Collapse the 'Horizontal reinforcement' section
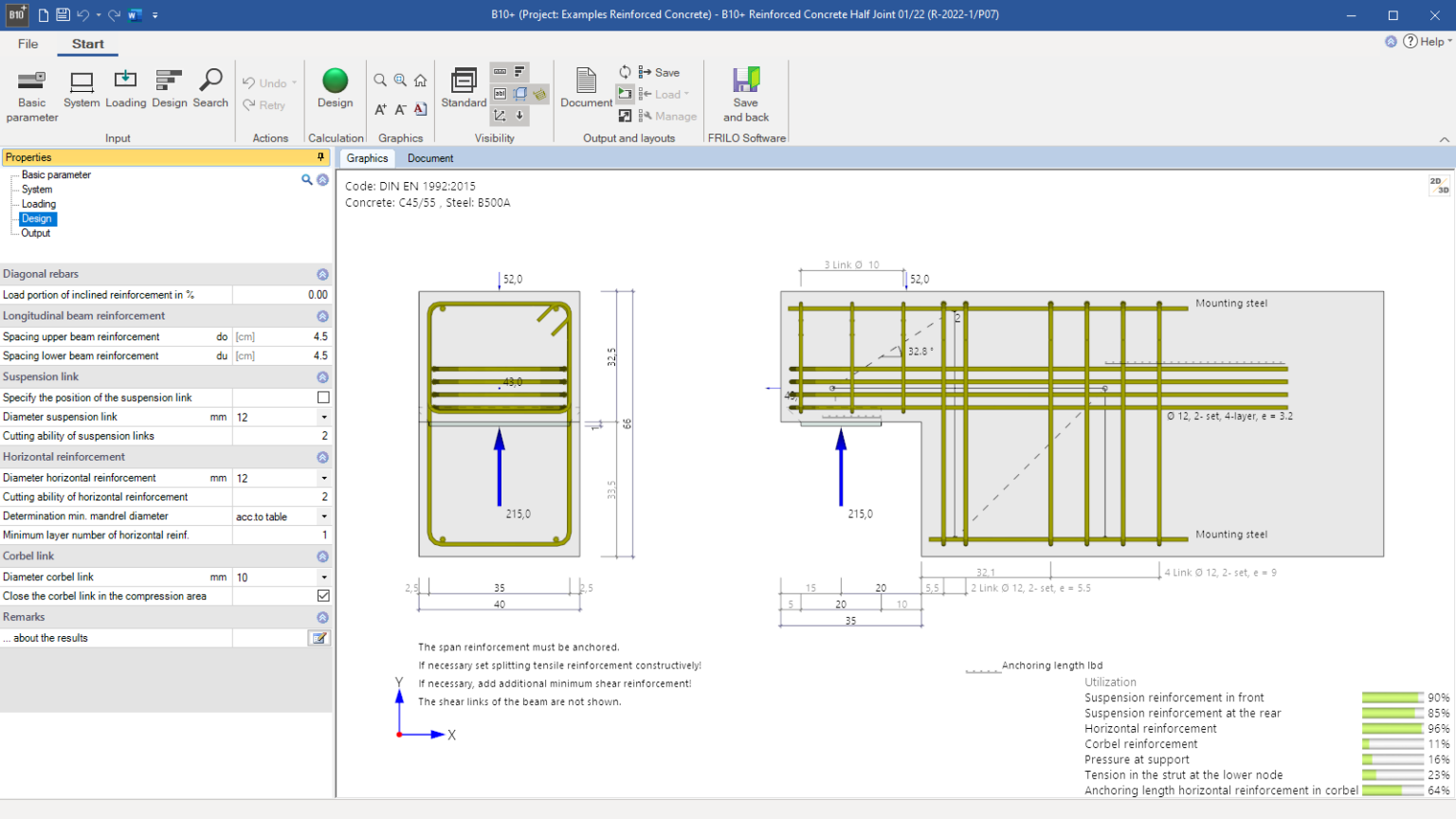 pyautogui.click(x=323, y=457)
